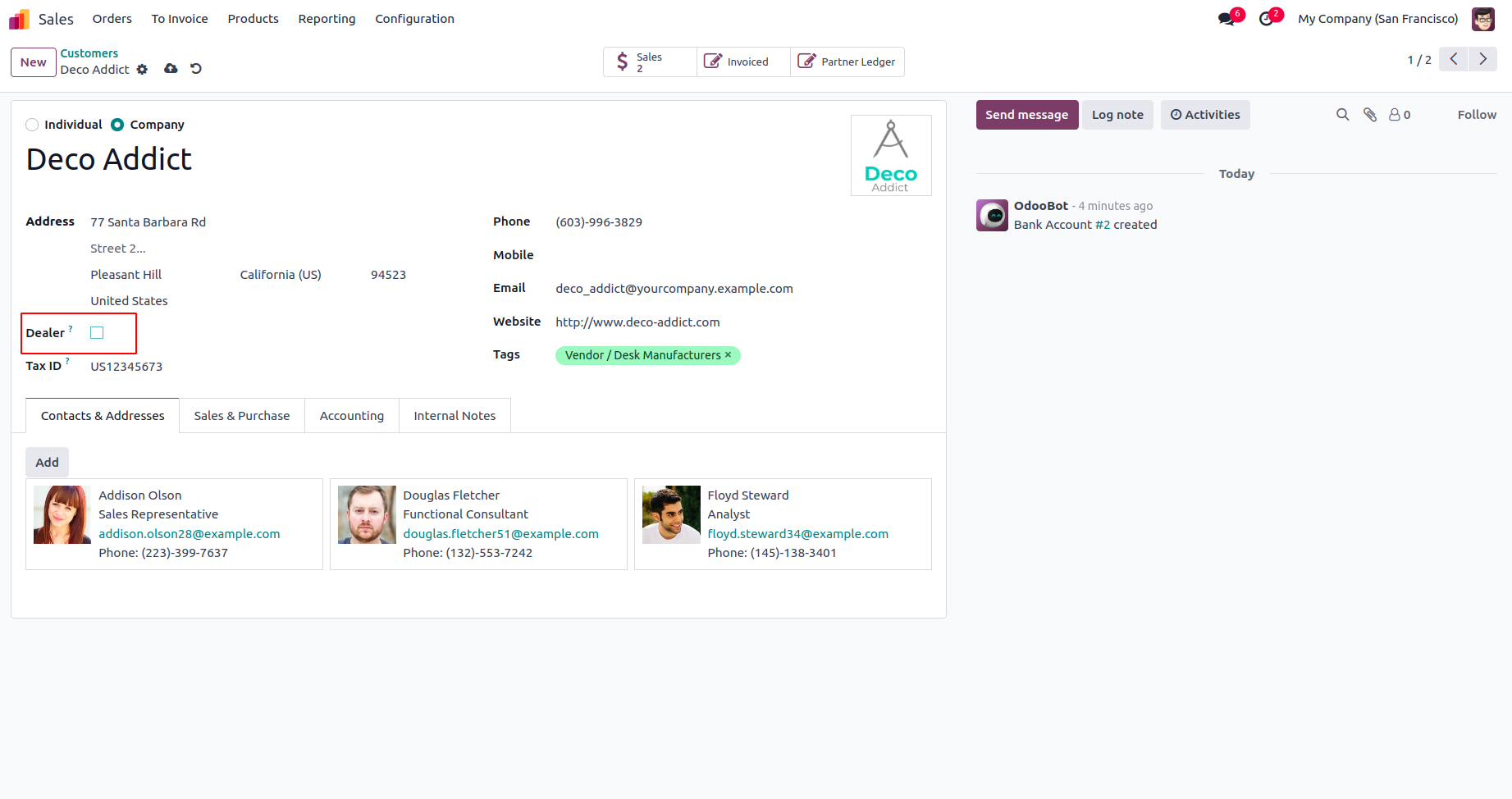Open the Orders menu
Image resolution: width=1512 pixels, height=799 pixels.
pyautogui.click(x=112, y=19)
